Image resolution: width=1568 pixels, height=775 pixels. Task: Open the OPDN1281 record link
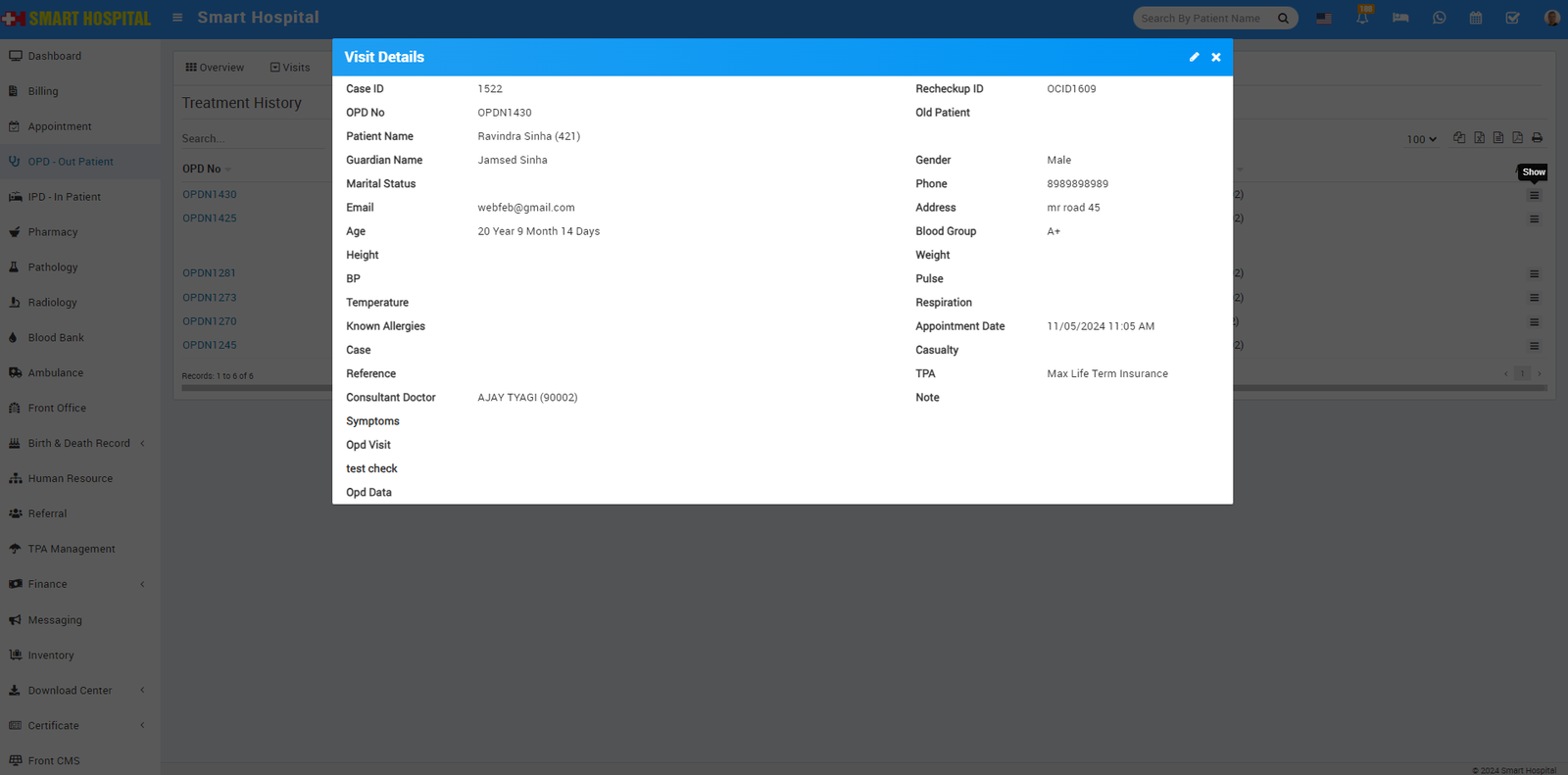(x=209, y=273)
